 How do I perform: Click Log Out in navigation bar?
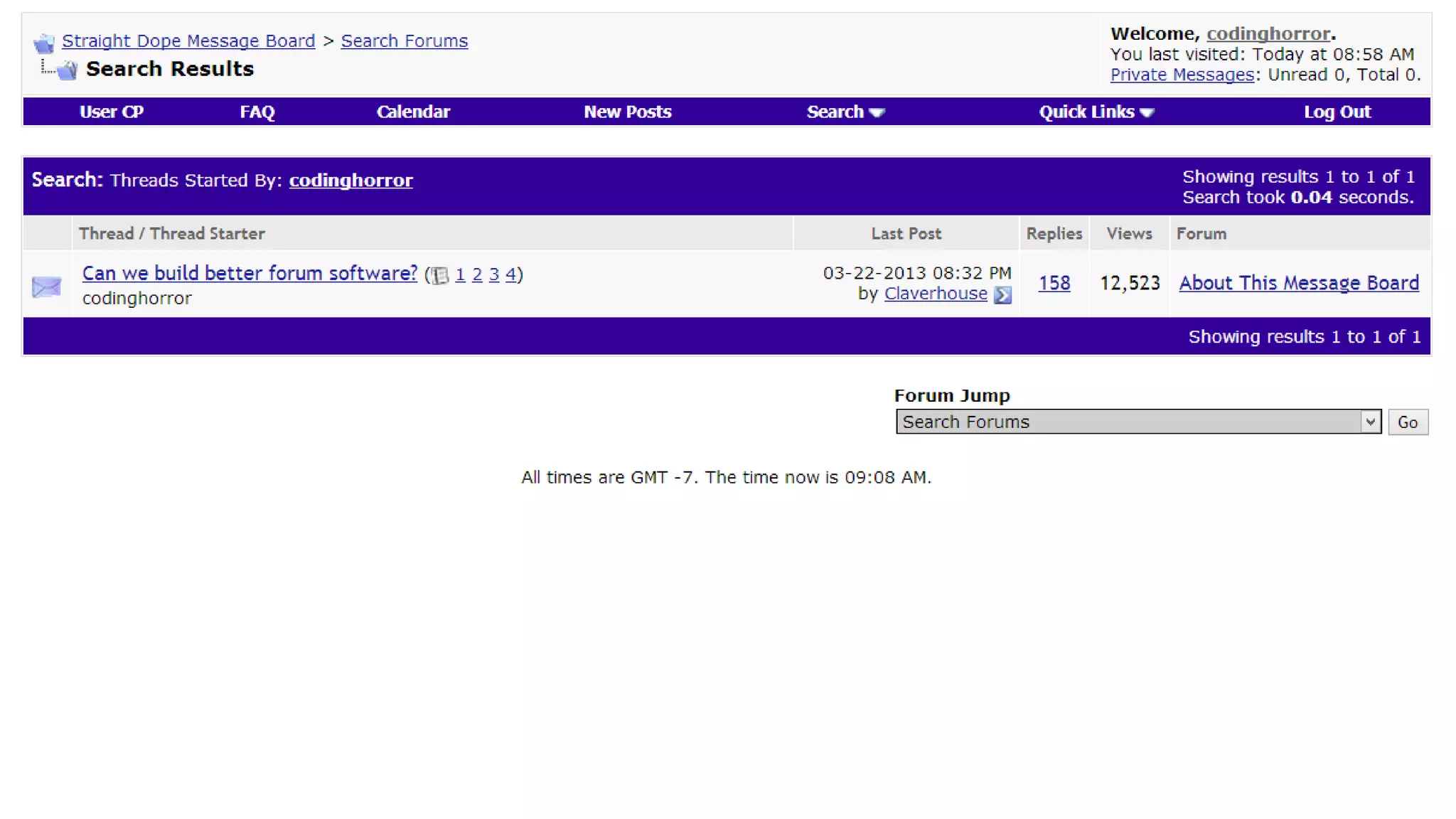click(1337, 112)
